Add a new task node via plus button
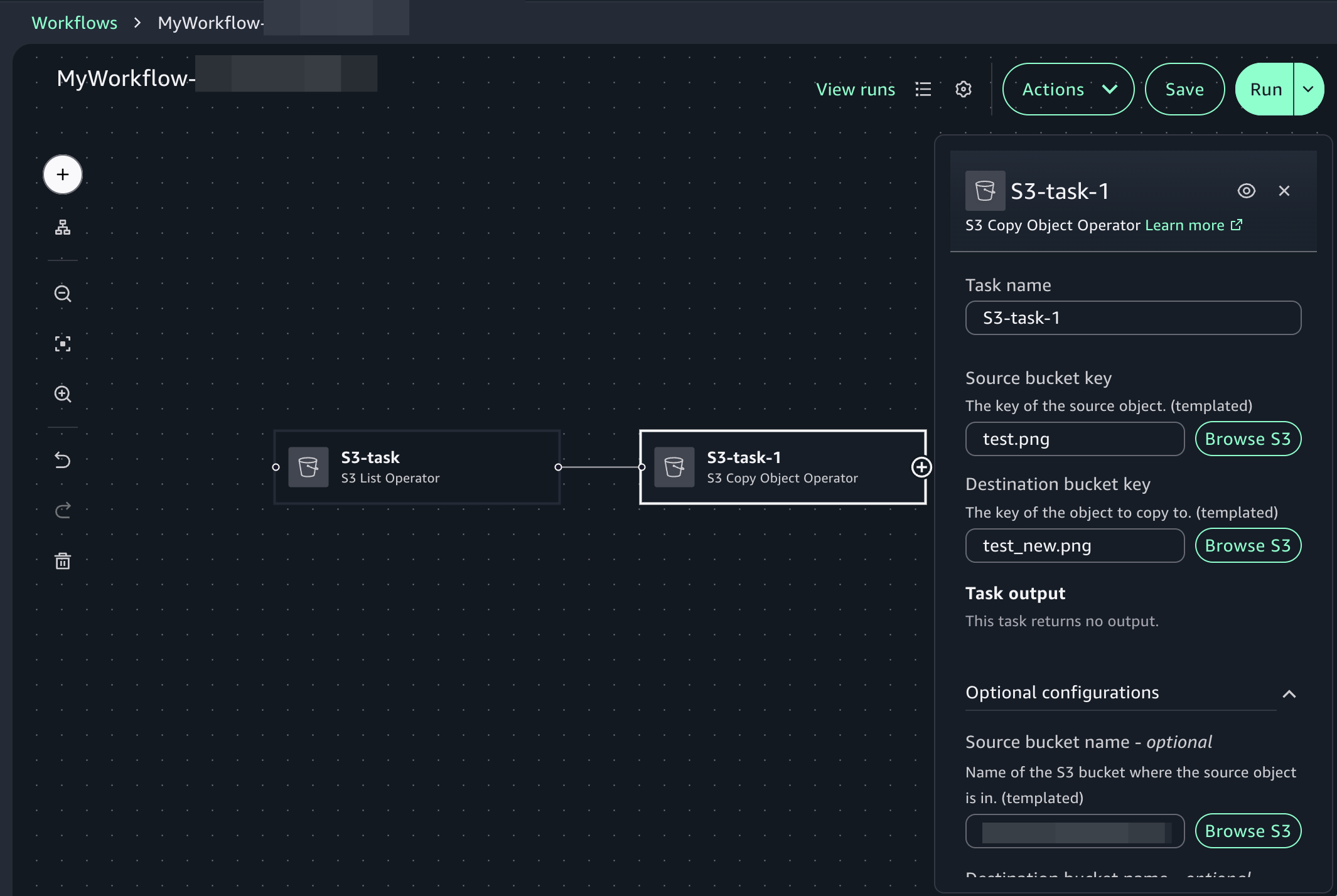The height and width of the screenshot is (896, 1337). pos(62,174)
